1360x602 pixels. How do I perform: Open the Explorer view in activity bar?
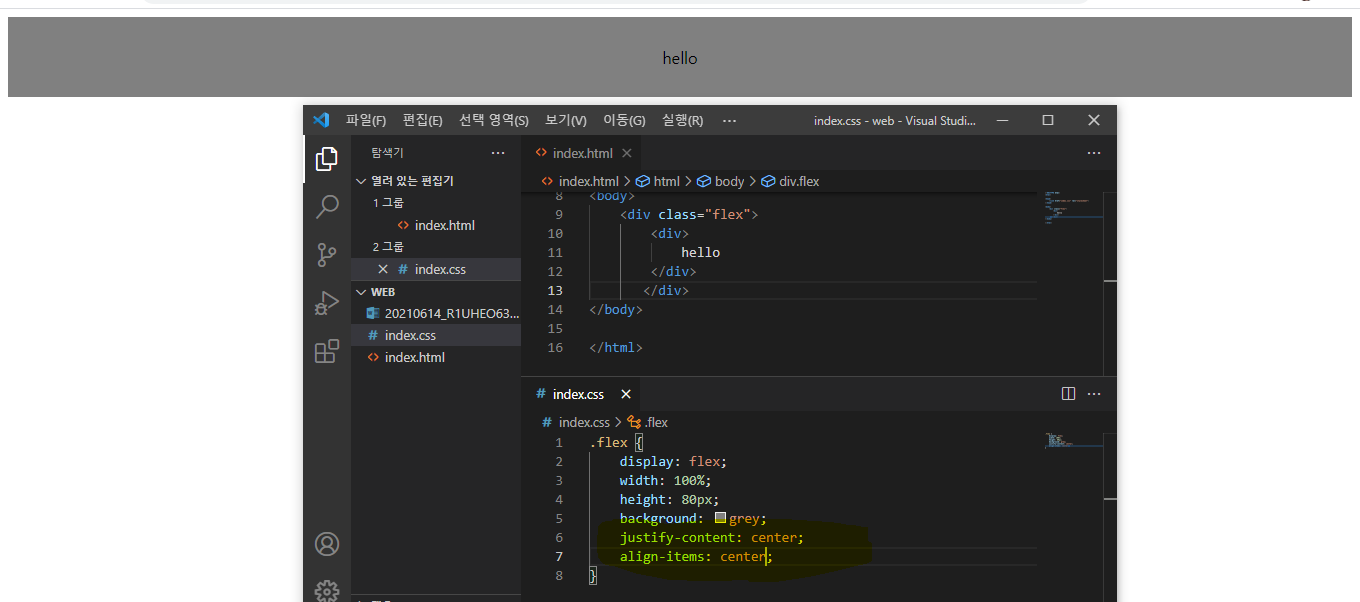click(327, 158)
